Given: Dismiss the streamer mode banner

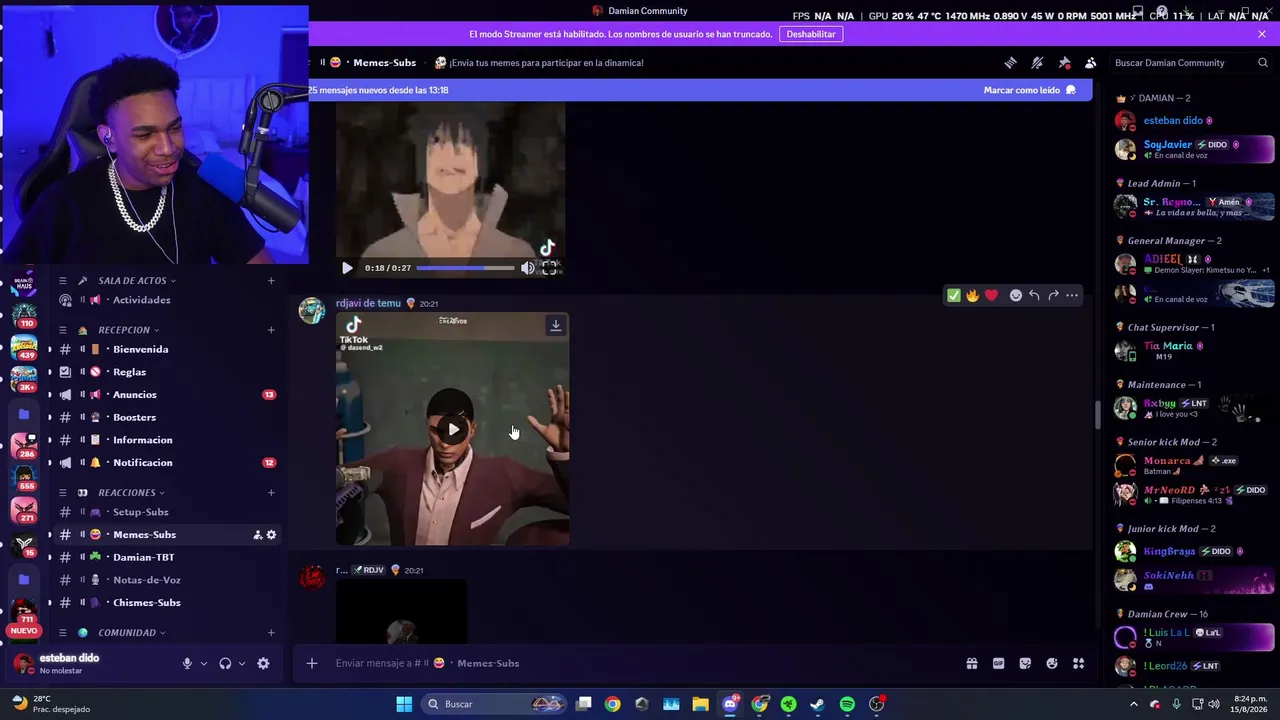Looking at the screenshot, I should (1262, 34).
